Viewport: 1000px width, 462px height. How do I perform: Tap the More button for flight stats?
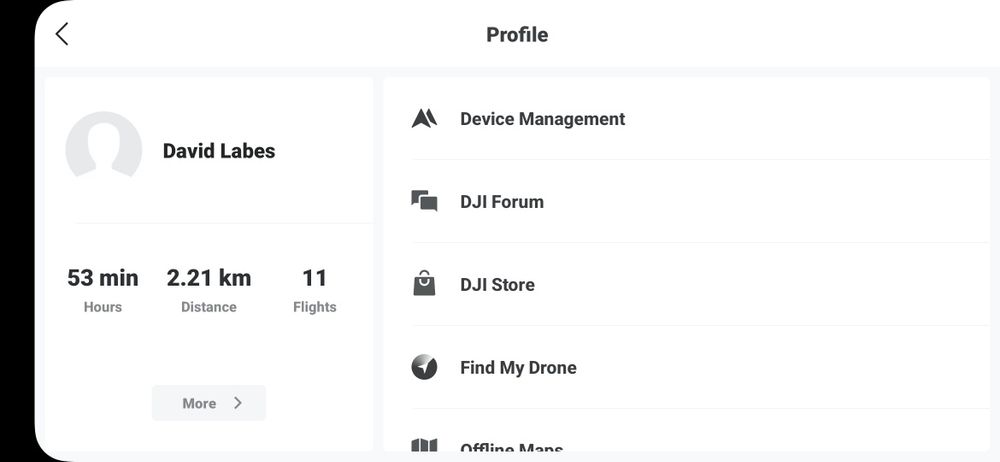click(x=209, y=403)
